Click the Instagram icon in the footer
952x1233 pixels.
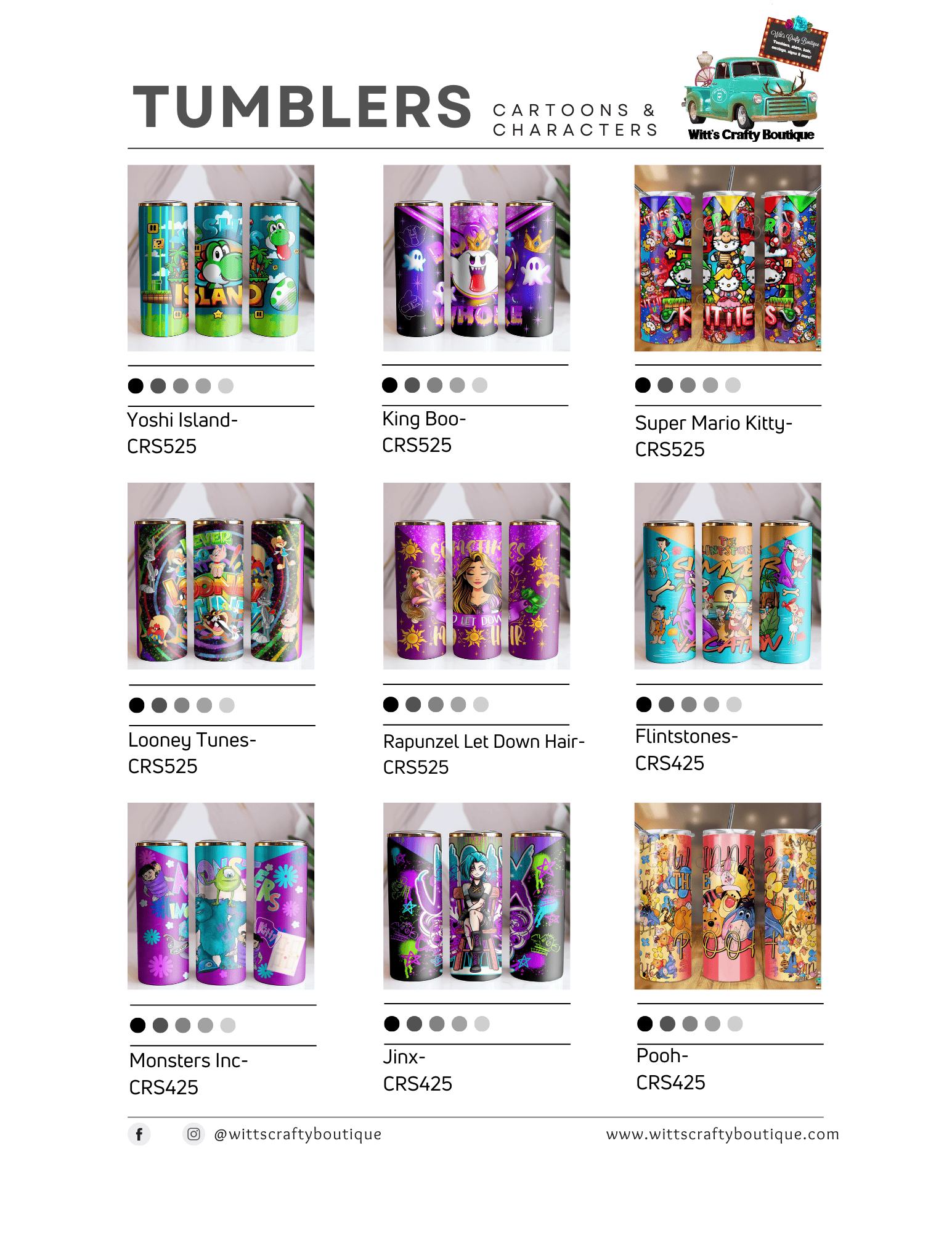[193, 1134]
